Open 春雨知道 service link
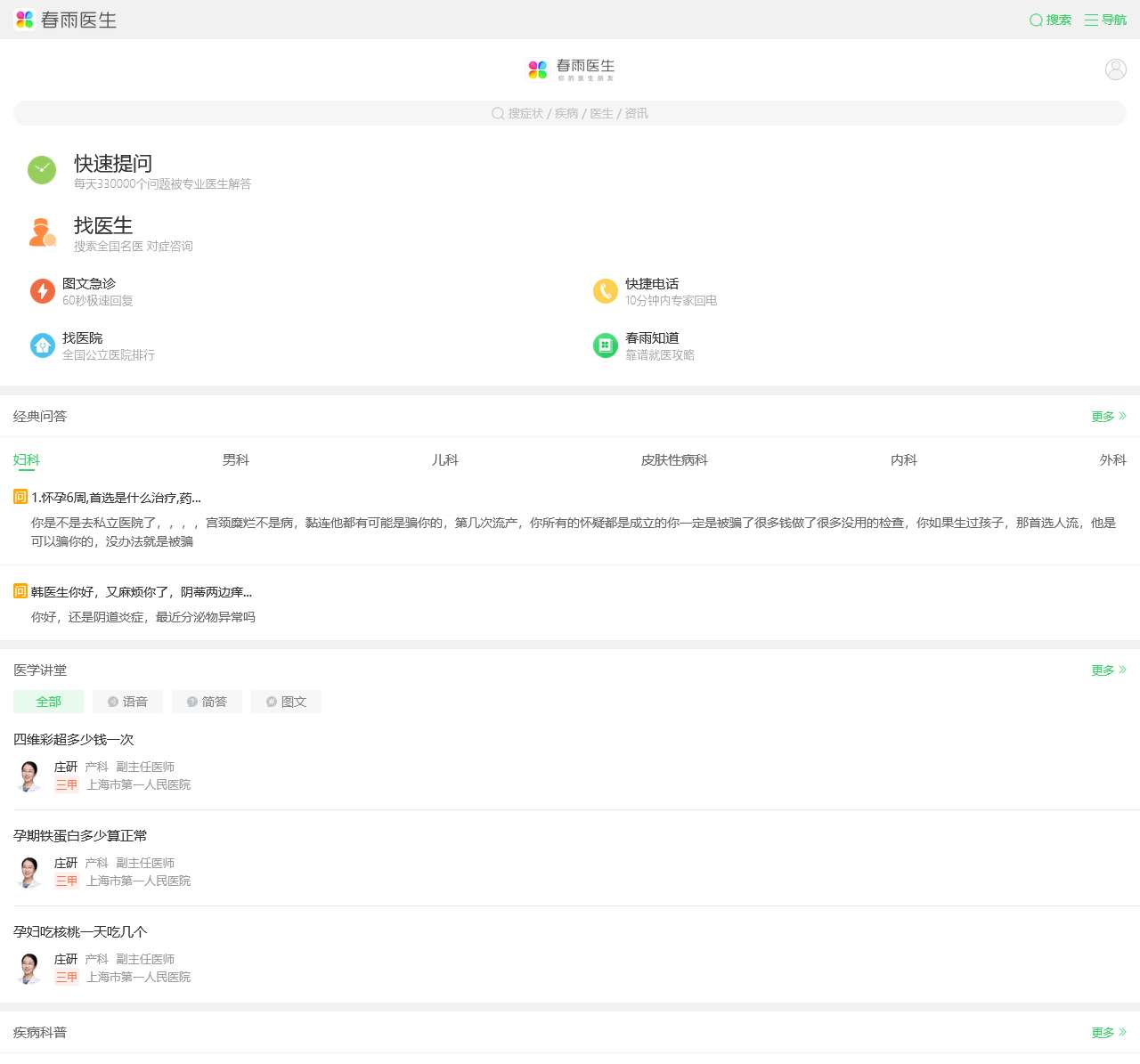 coord(652,337)
